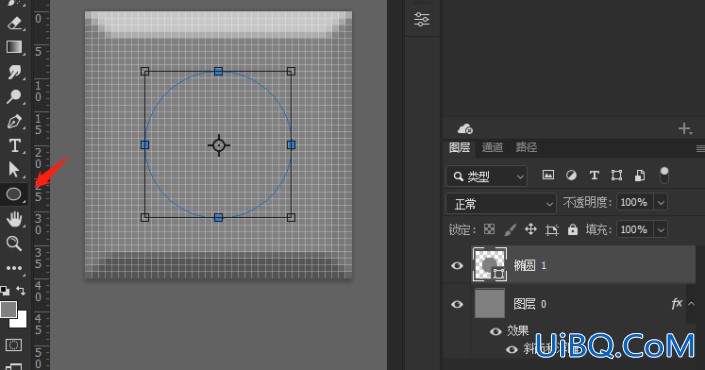Click the top middle handle of ellipse
Screen dimensions: 705x370
pyautogui.click(x=218, y=71)
